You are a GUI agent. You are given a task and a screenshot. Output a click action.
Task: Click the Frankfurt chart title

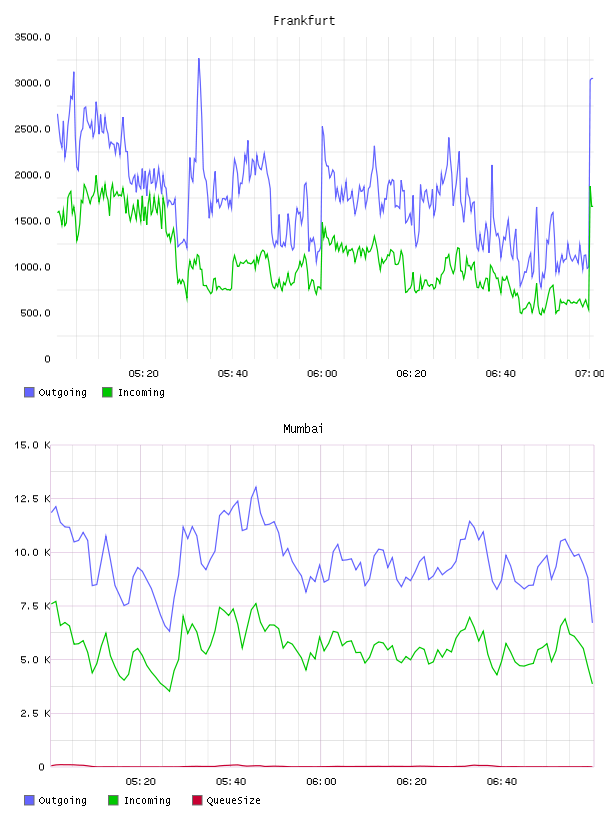(304, 21)
